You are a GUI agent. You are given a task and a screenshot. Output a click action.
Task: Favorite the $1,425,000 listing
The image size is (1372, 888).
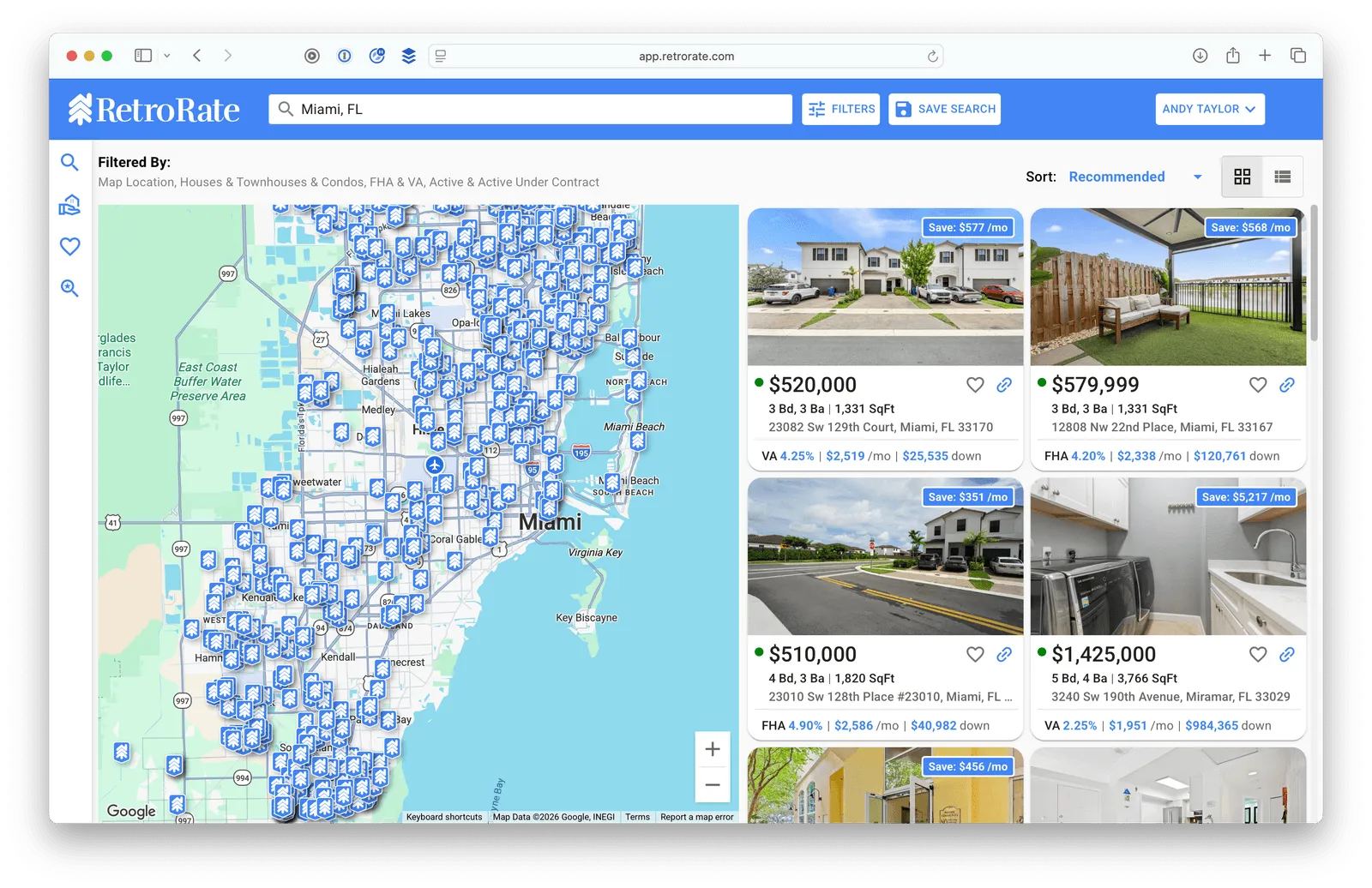[x=1258, y=654]
